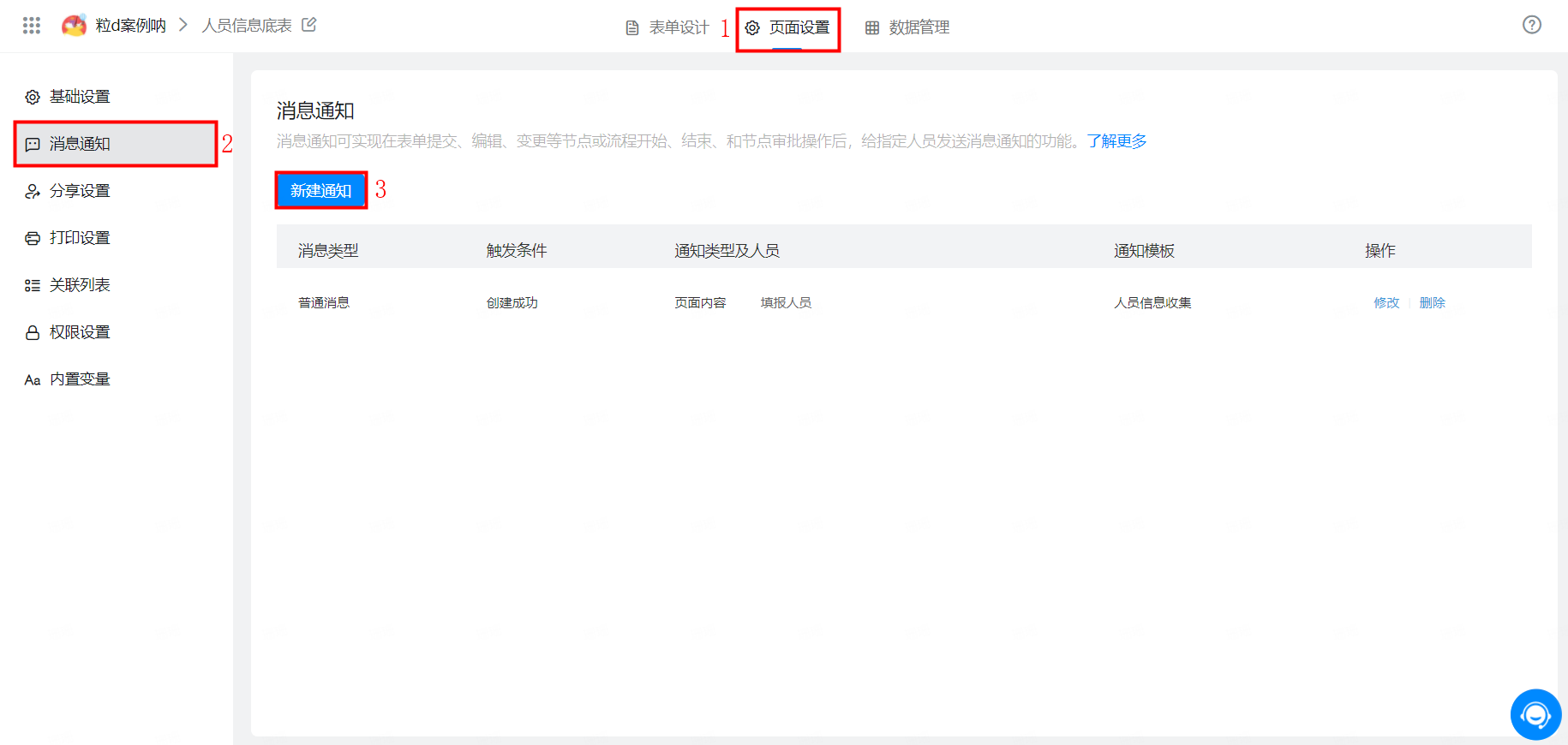Screen dimensions: 1568x745
Task: Click the 新建通知 button
Action: pyautogui.click(x=321, y=190)
